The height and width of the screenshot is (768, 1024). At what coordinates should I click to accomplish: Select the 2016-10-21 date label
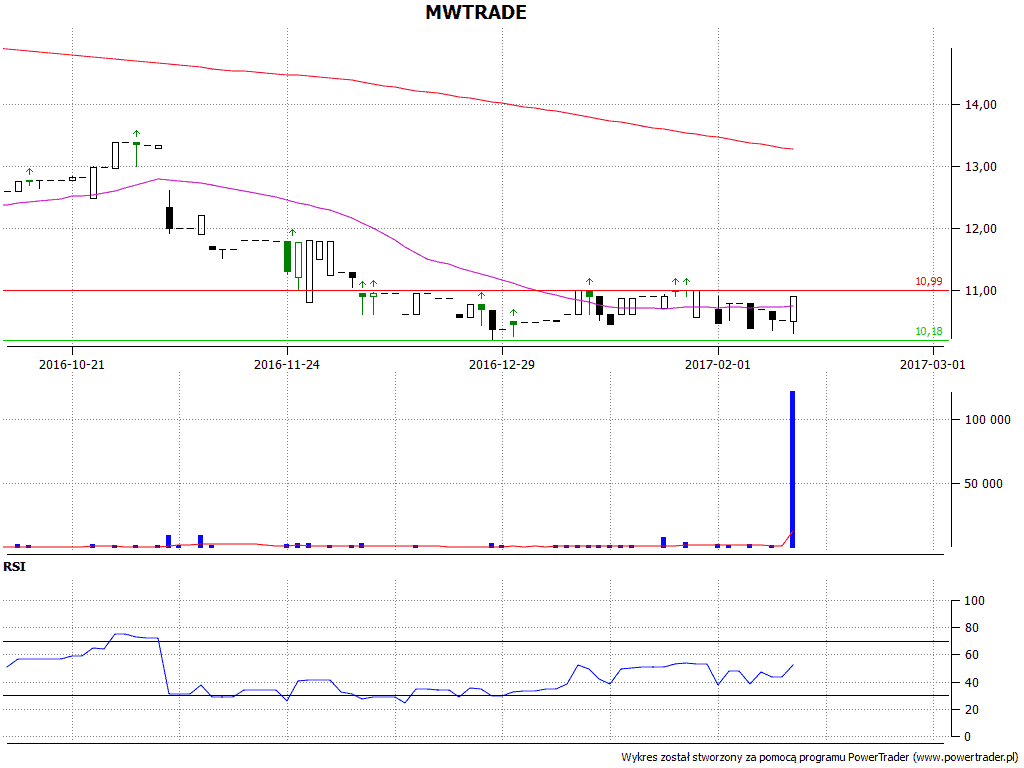click(72, 365)
